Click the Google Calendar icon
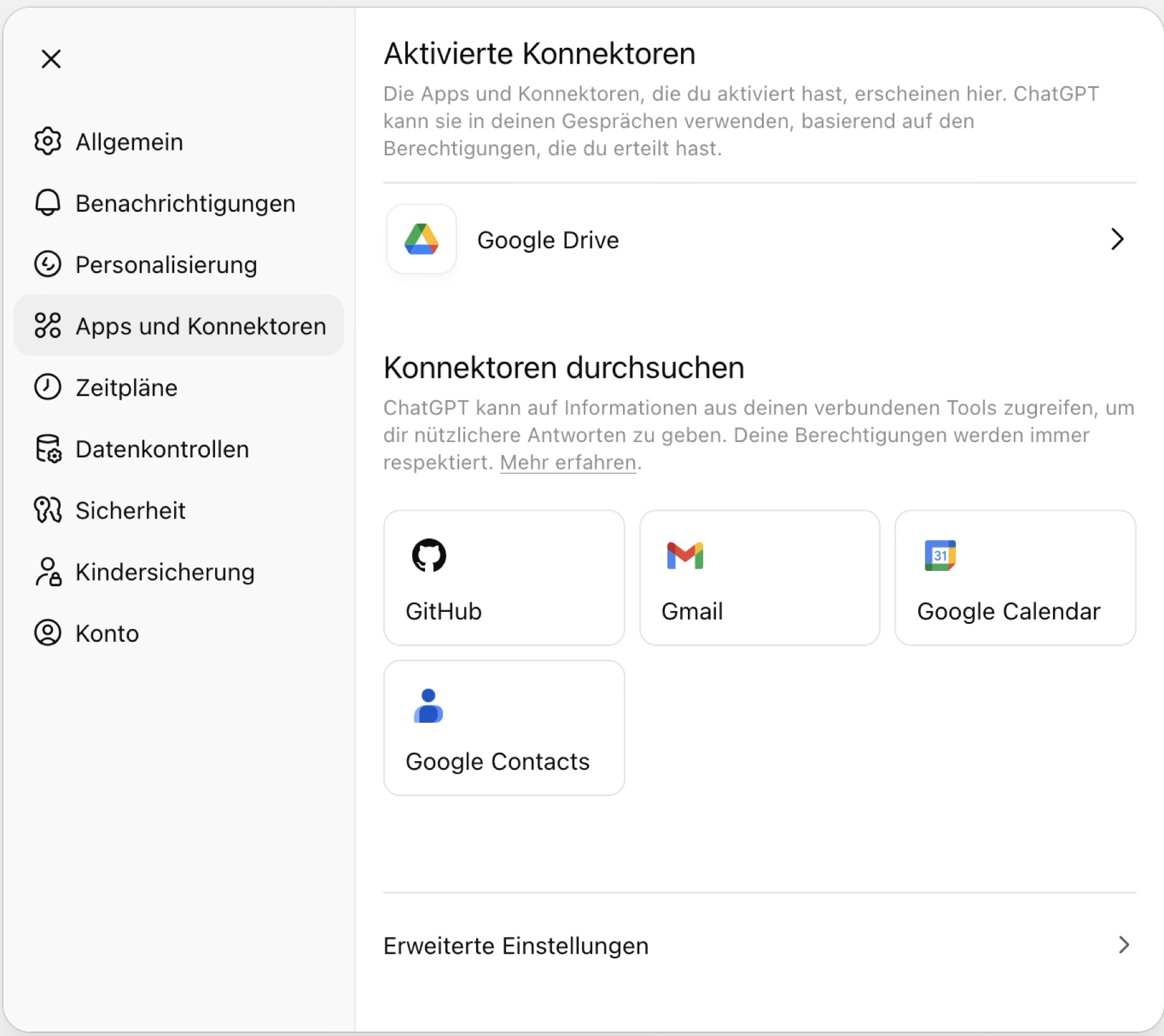1164x1036 pixels. [940, 556]
